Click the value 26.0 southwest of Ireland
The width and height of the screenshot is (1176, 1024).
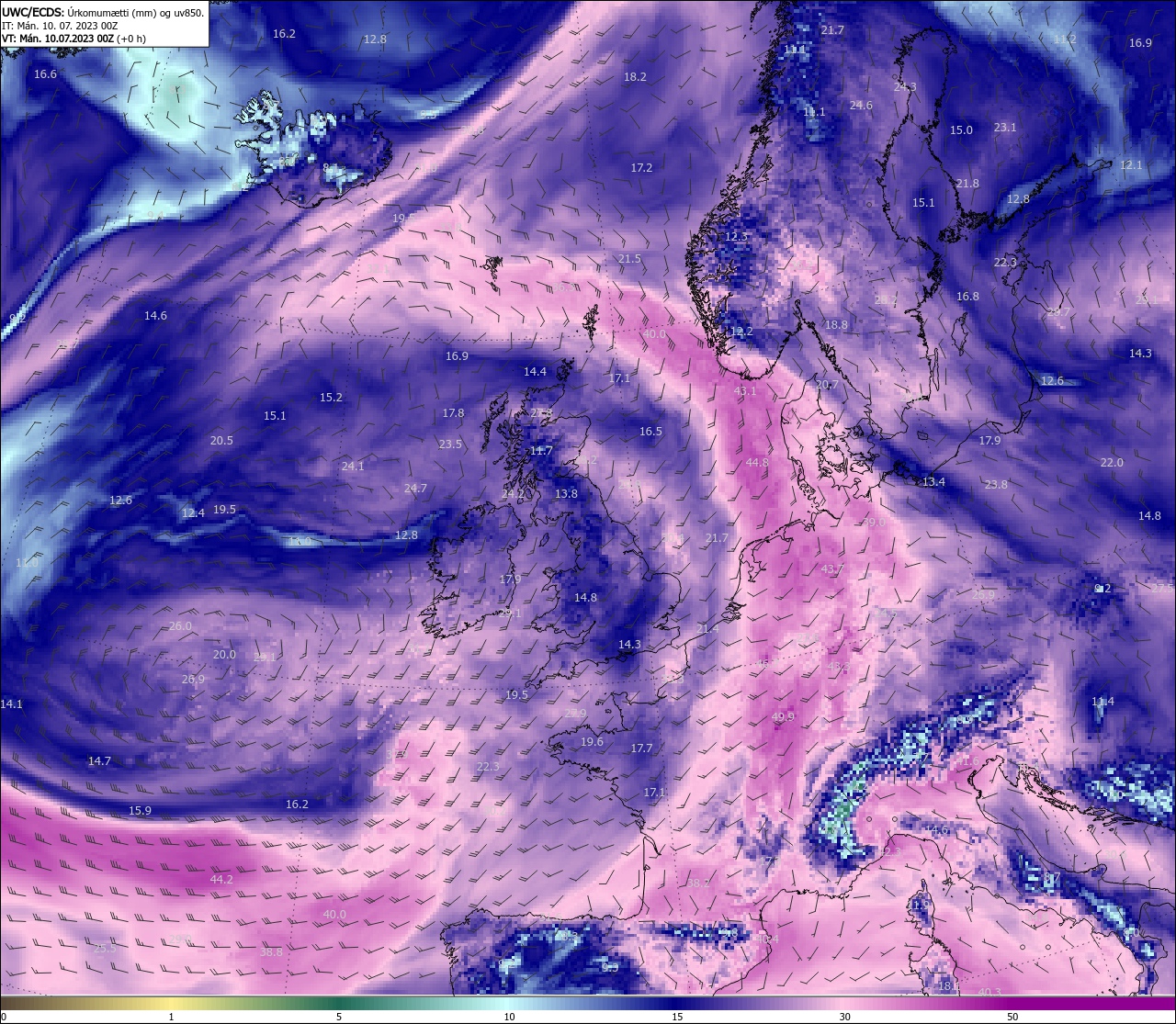coord(180,626)
